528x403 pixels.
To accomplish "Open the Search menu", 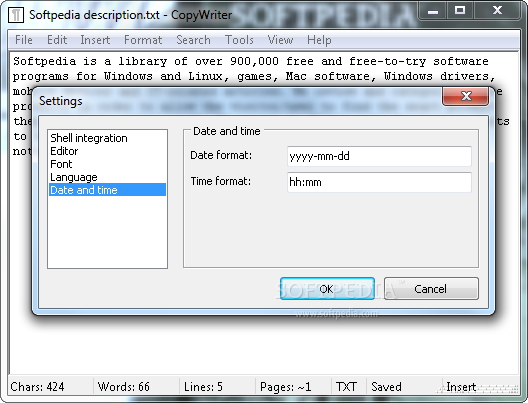I will [x=193, y=40].
